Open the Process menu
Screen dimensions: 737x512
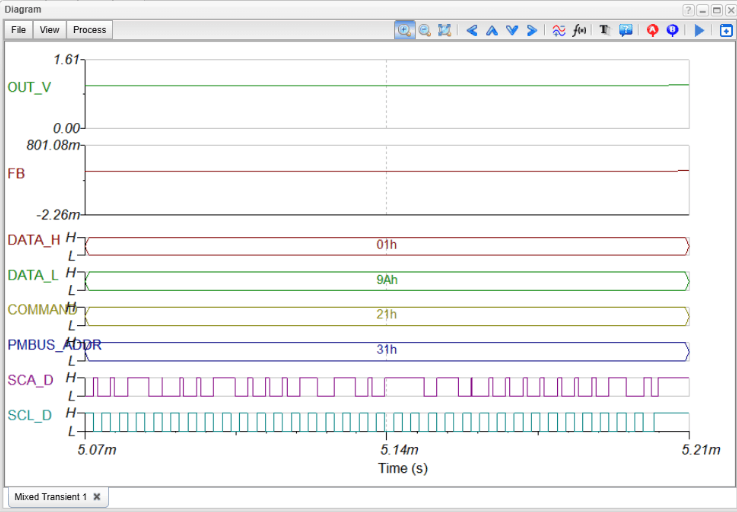coord(89,30)
